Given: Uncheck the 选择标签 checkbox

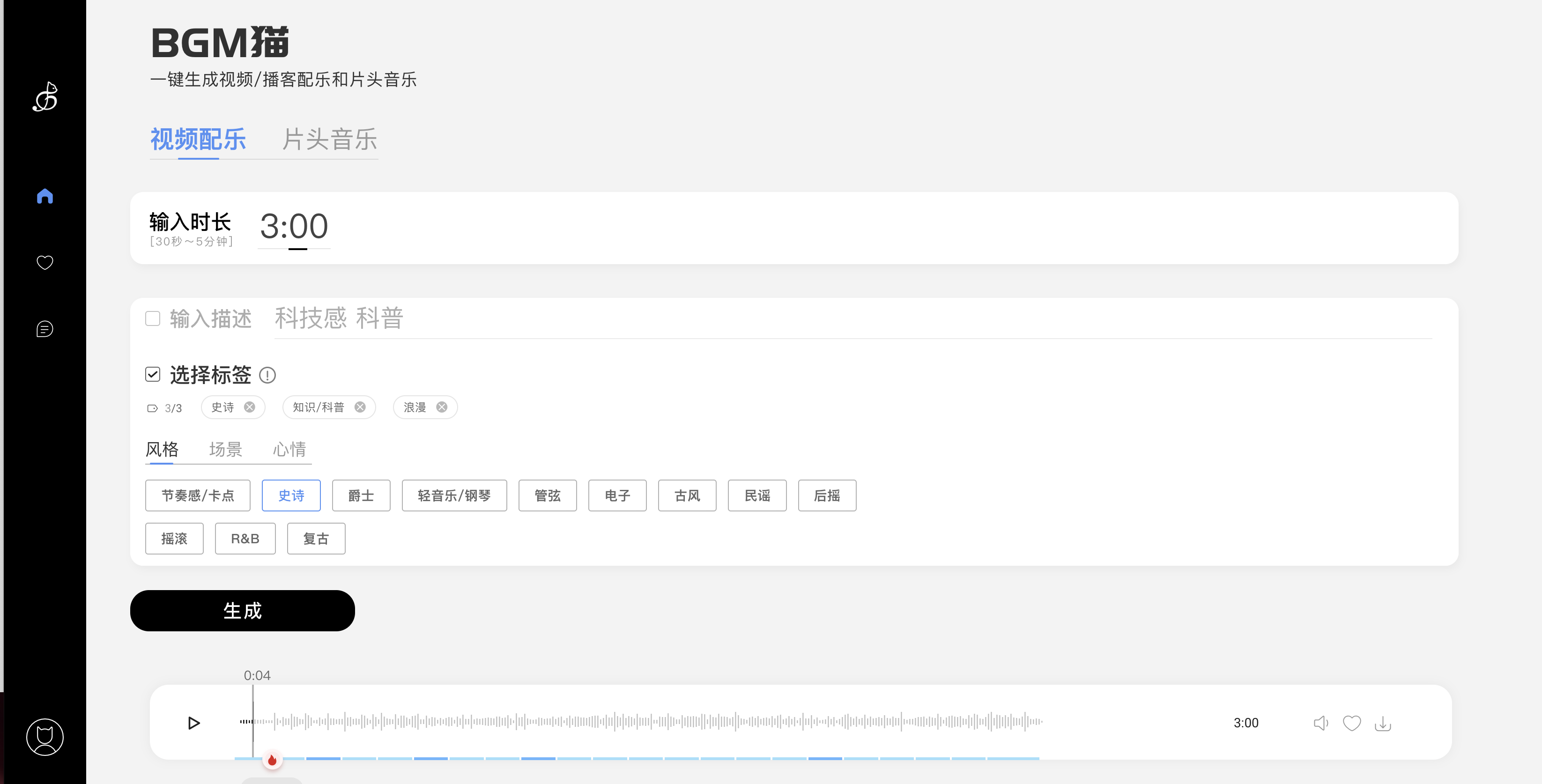Looking at the screenshot, I should 153,375.
